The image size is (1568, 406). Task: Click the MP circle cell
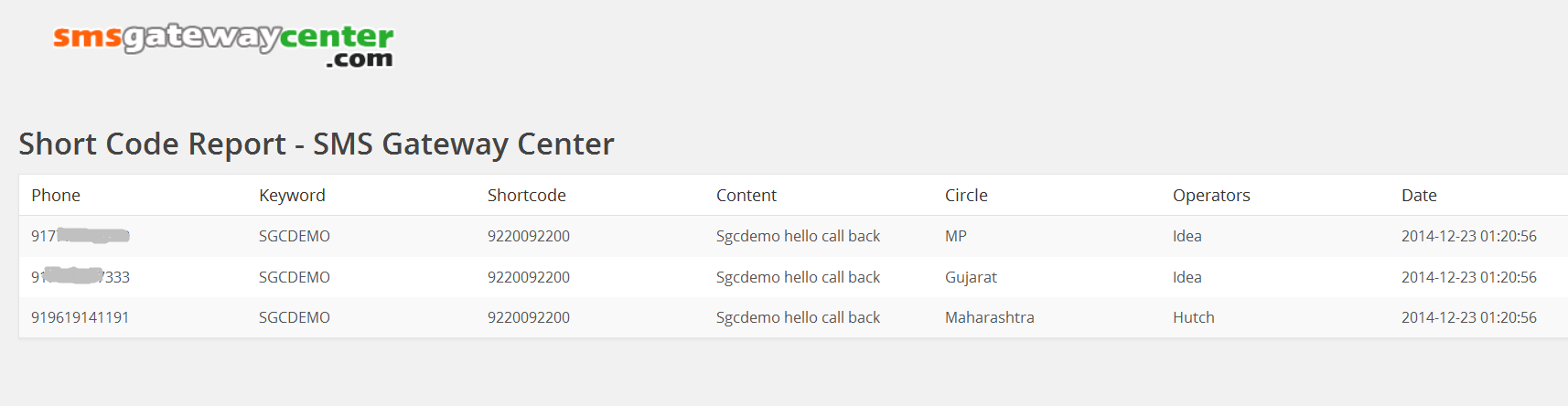955,236
